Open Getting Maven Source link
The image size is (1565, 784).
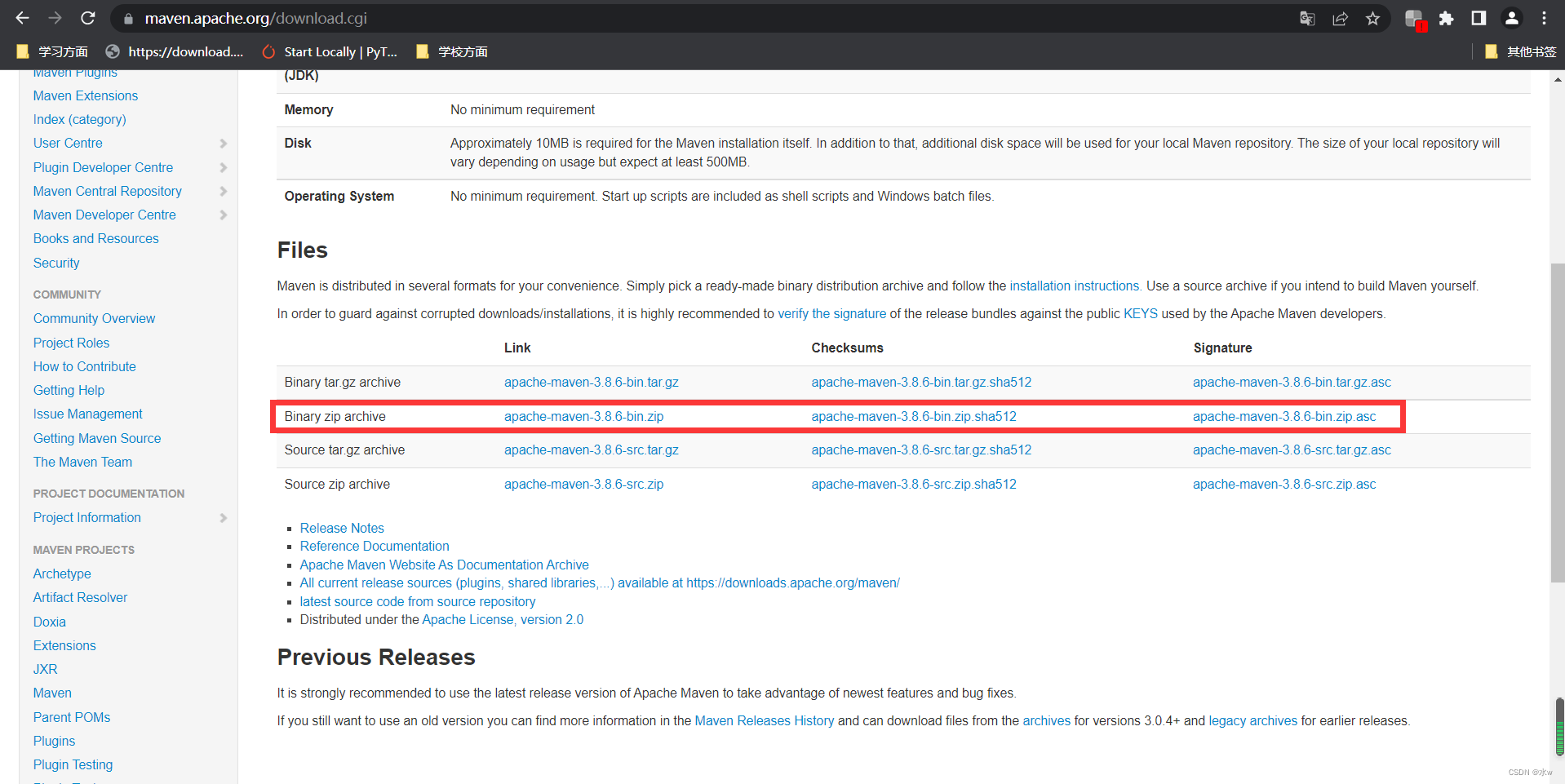[x=97, y=438]
